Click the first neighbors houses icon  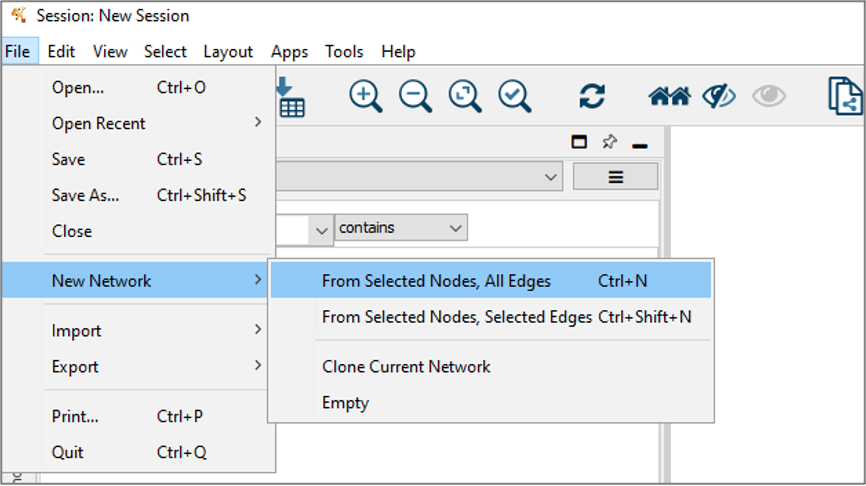click(x=669, y=97)
